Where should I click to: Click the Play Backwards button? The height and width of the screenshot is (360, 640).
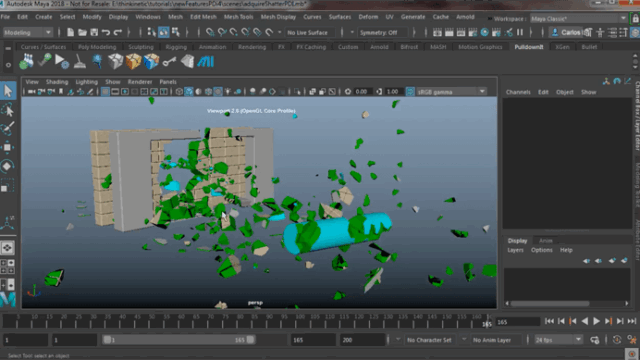click(584, 321)
